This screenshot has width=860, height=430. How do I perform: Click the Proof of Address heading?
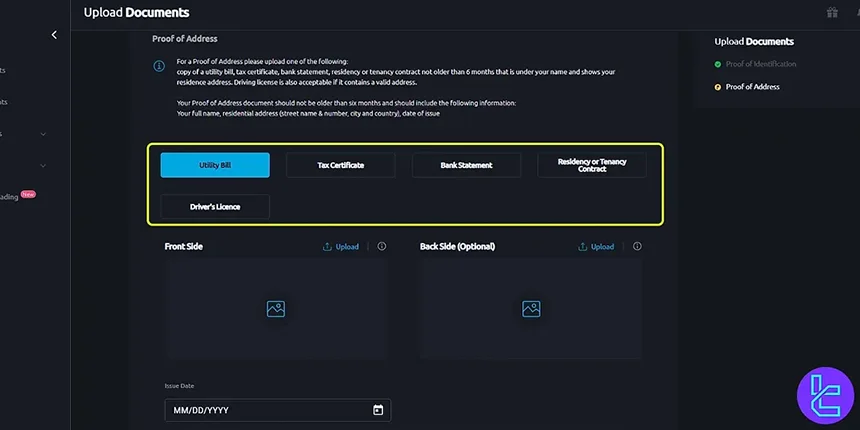[185, 39]
